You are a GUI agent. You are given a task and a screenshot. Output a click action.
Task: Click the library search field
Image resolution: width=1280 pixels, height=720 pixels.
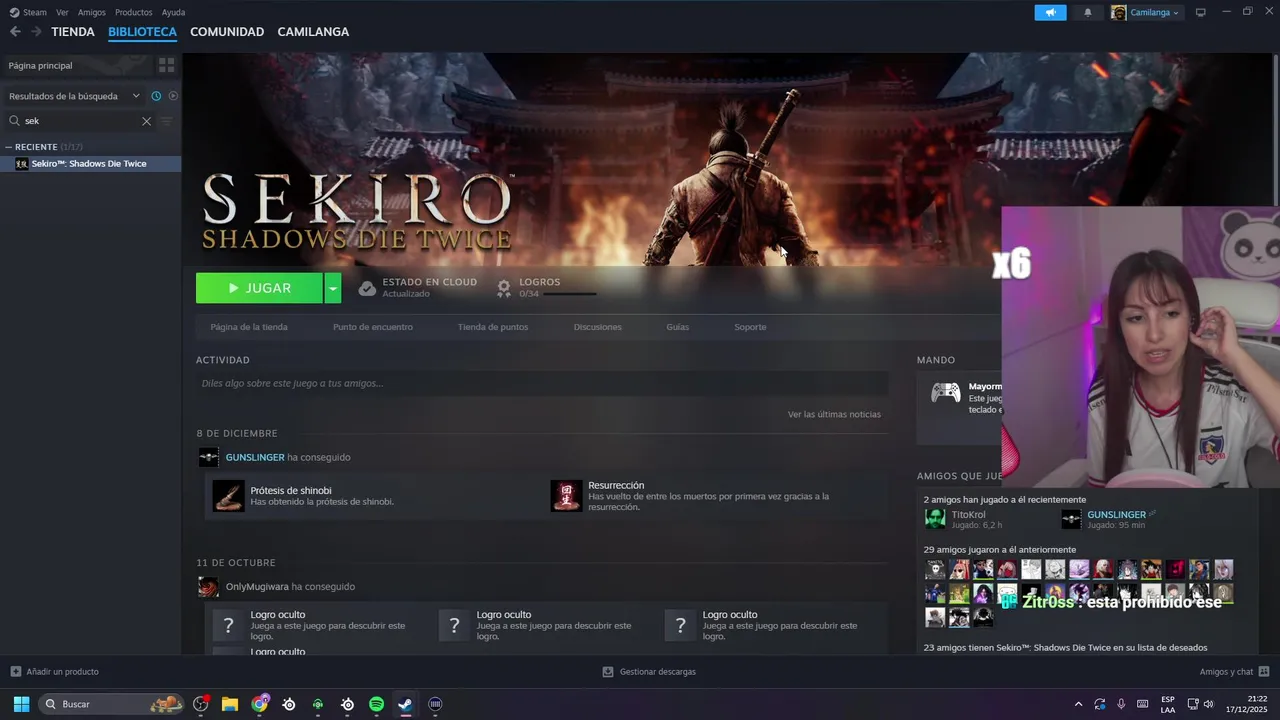pos(80,121)
